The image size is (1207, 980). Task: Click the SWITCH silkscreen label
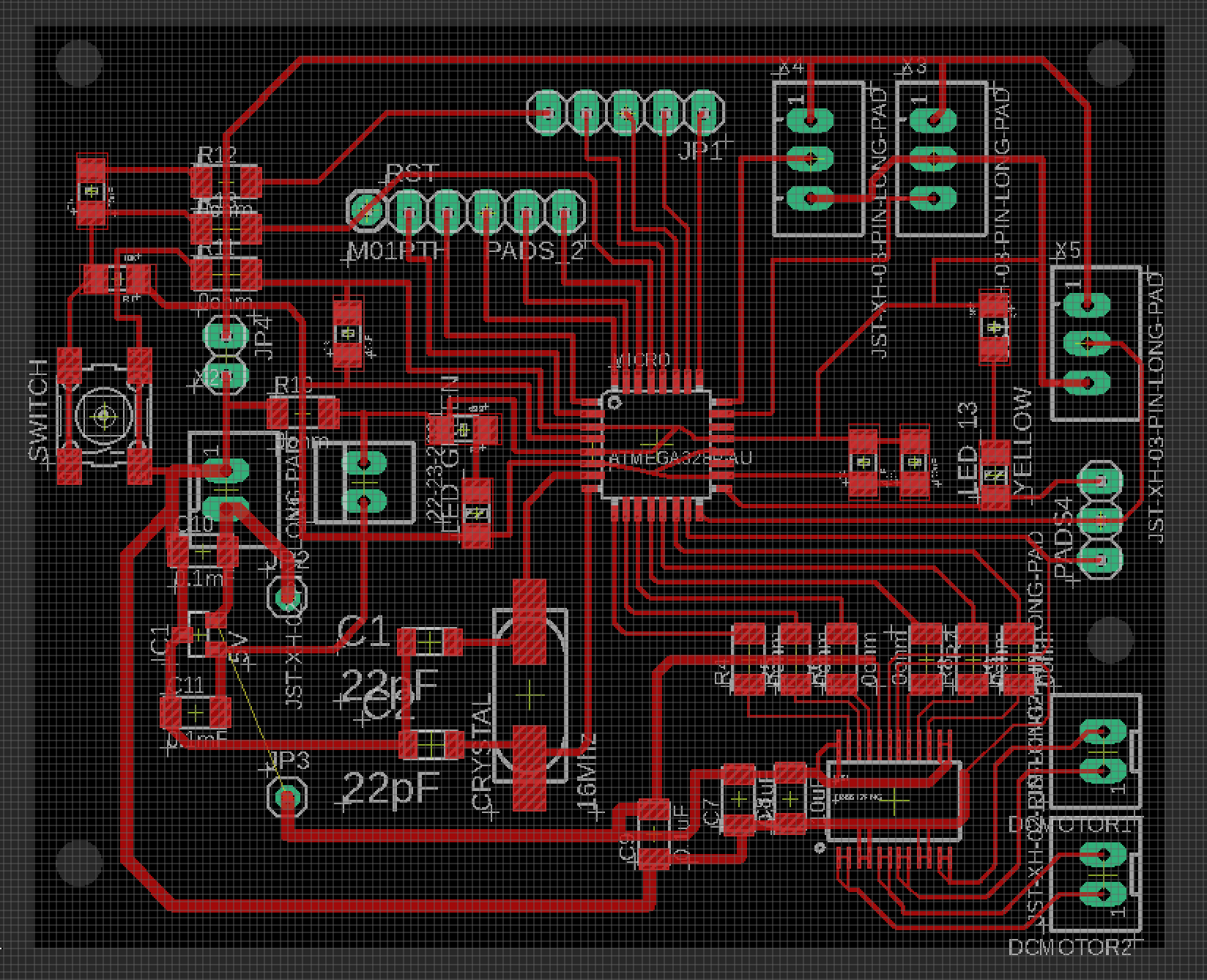point(40,411)
